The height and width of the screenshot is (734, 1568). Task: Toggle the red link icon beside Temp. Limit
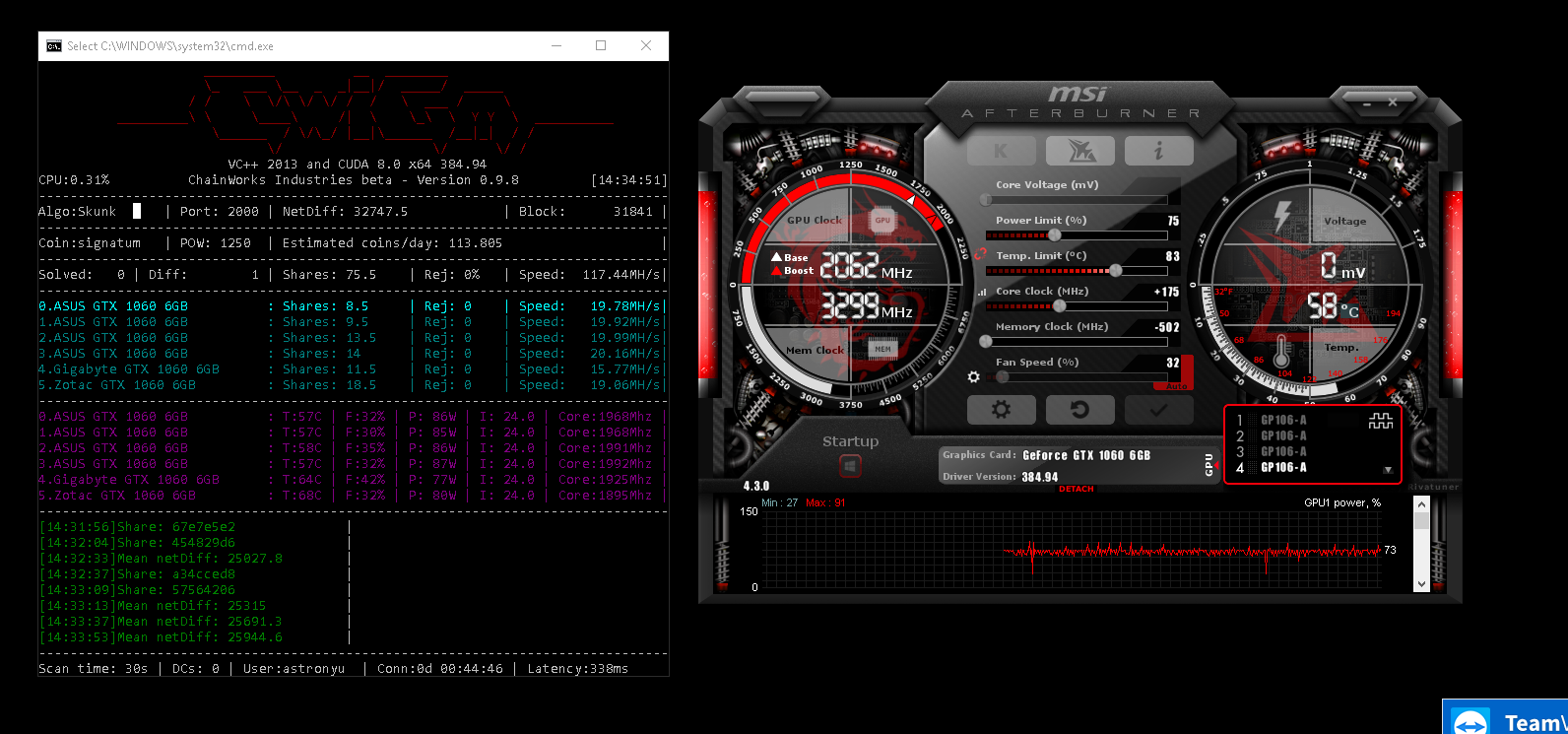click(980, 254)
